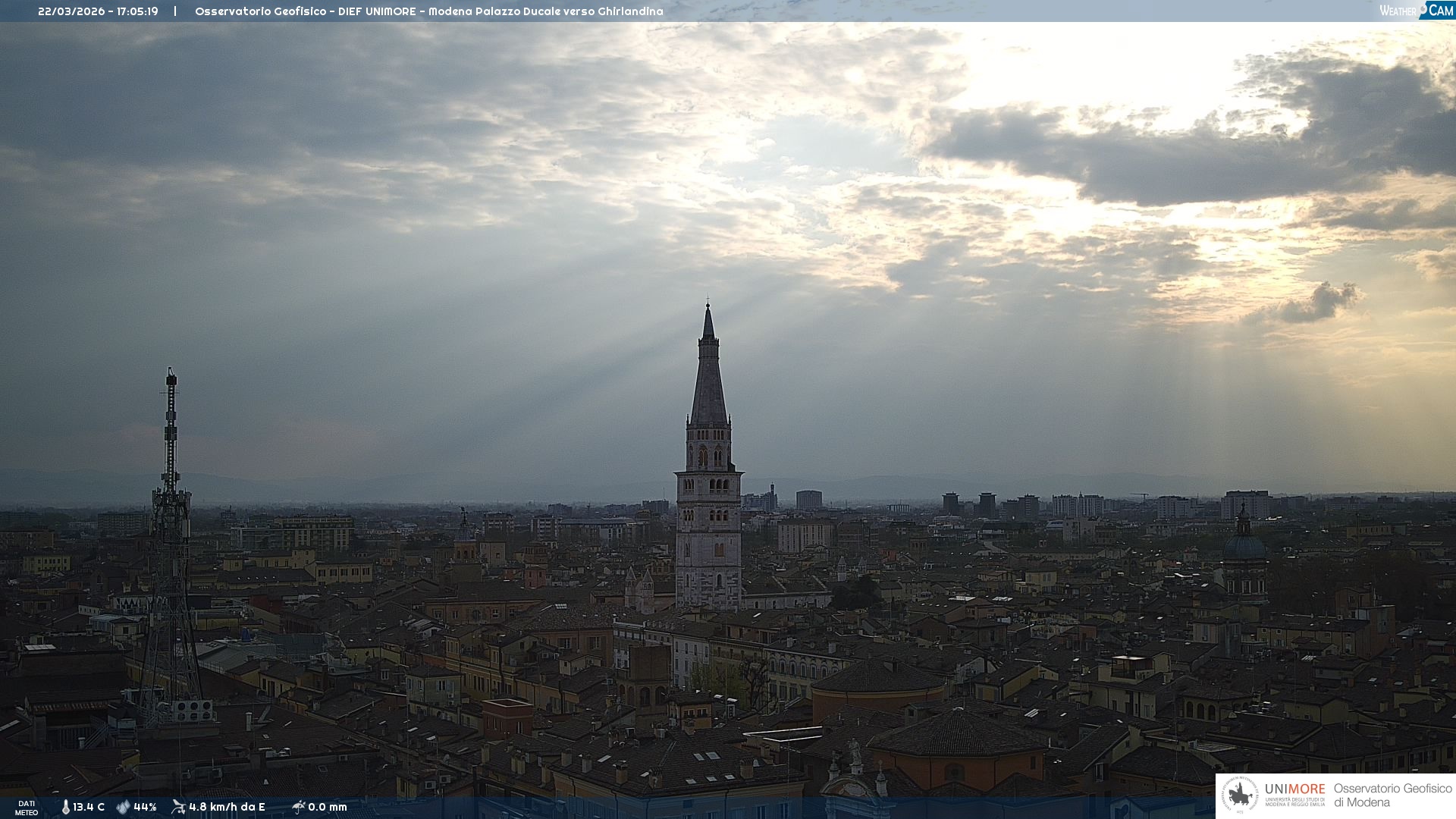This screenshot has height=819, width=1456.
Task: Click the 22/03/2026 date stamp
Action: tap(71, 11)
